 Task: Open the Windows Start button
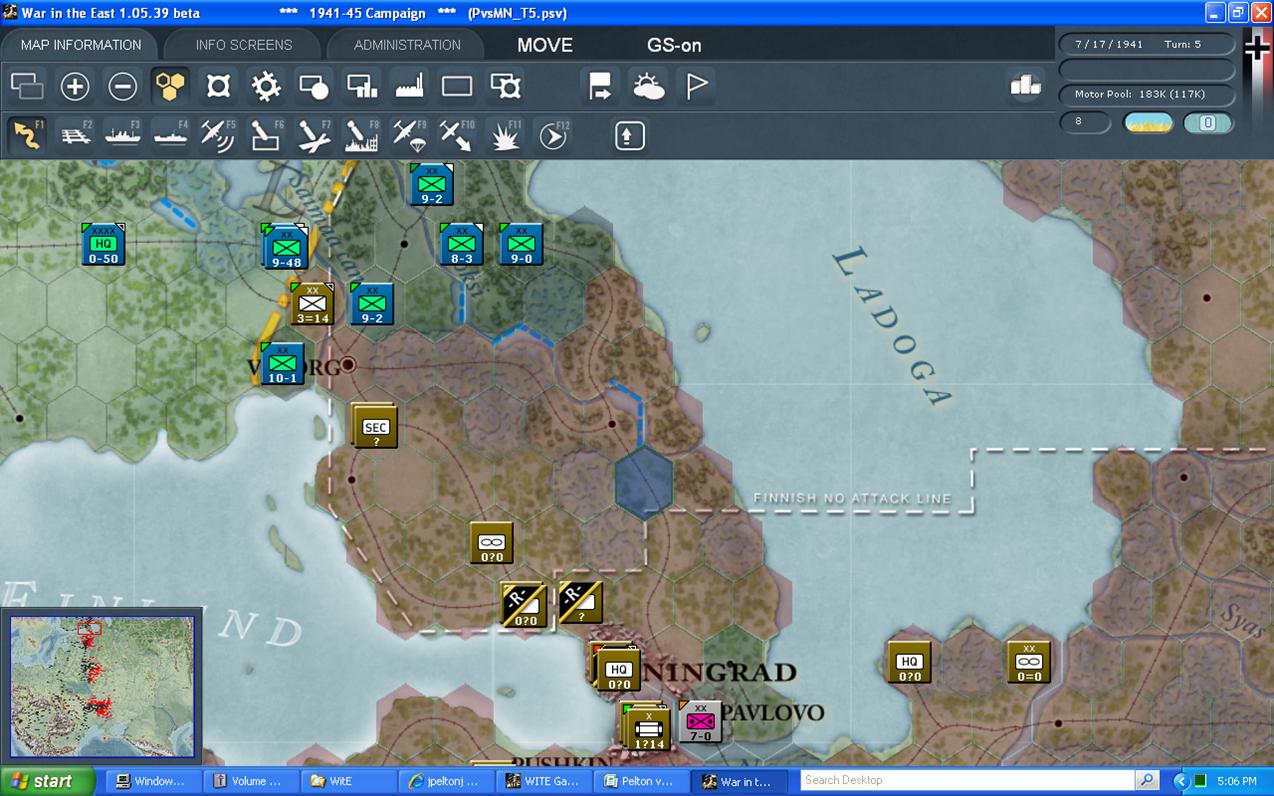47,781
